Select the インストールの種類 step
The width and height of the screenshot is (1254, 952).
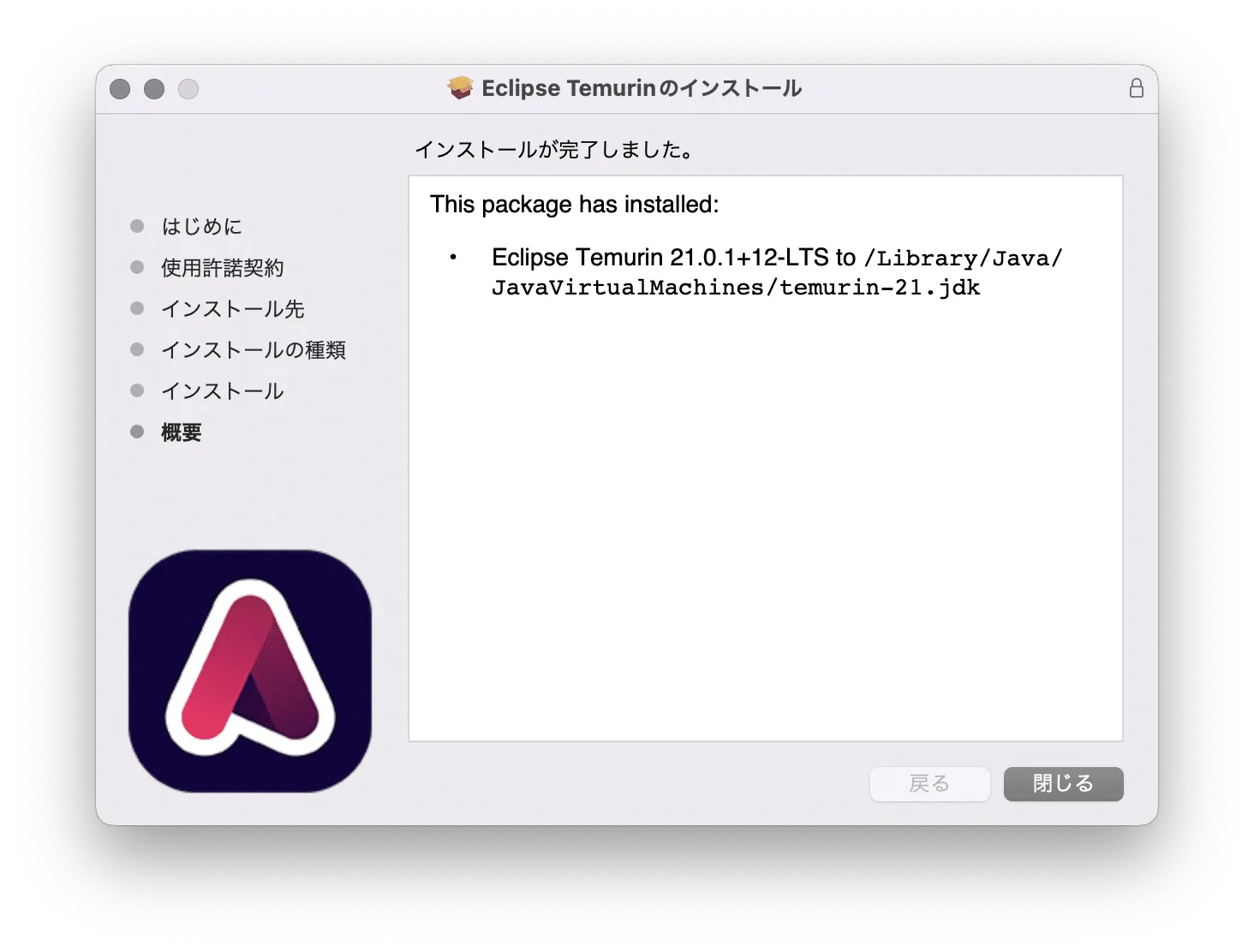click(x=254, y=349)
